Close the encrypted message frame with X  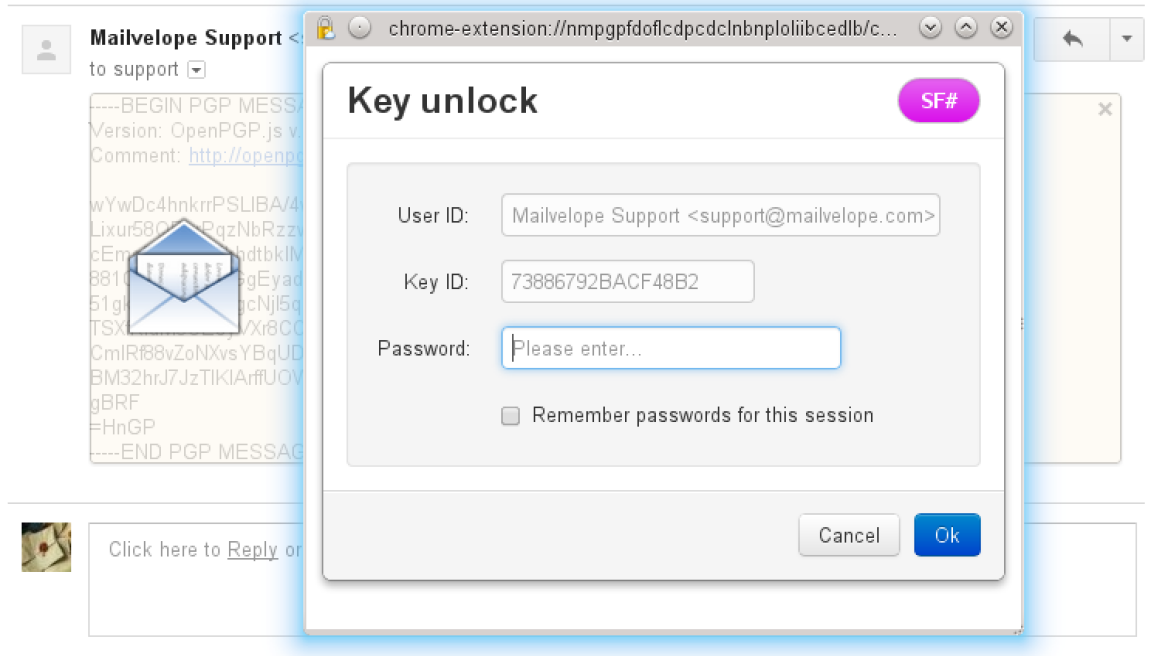pos(1105,110)
